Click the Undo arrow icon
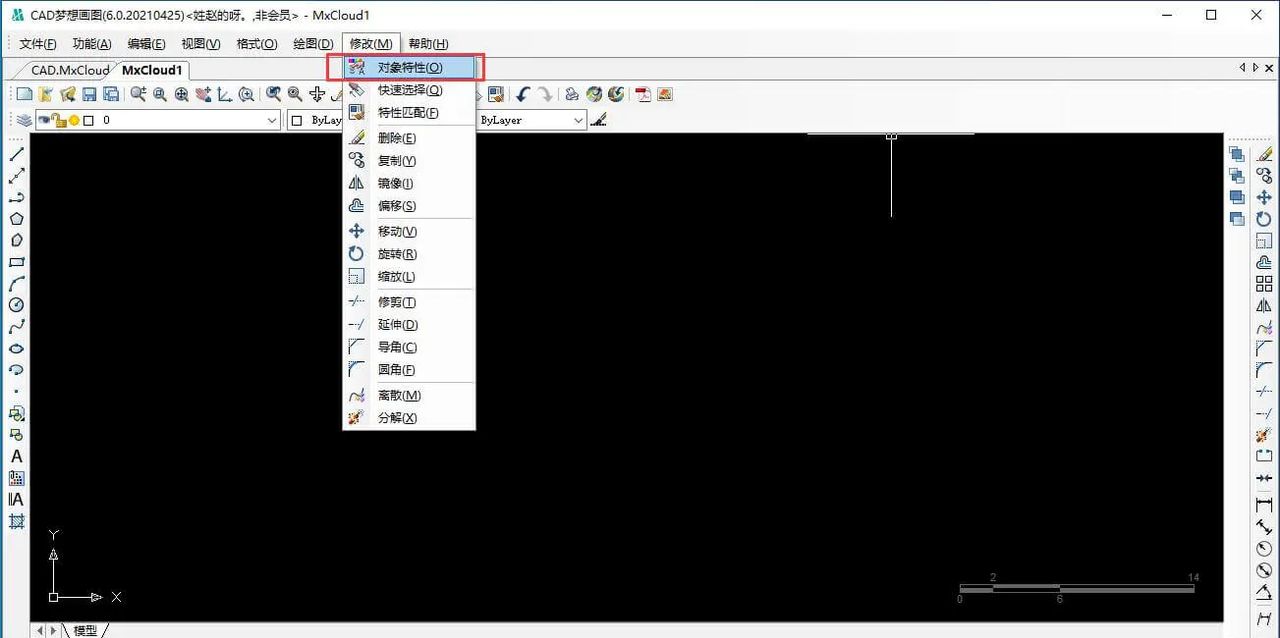This screenshot has width=1280, height=638. click(x=522, y=93)
